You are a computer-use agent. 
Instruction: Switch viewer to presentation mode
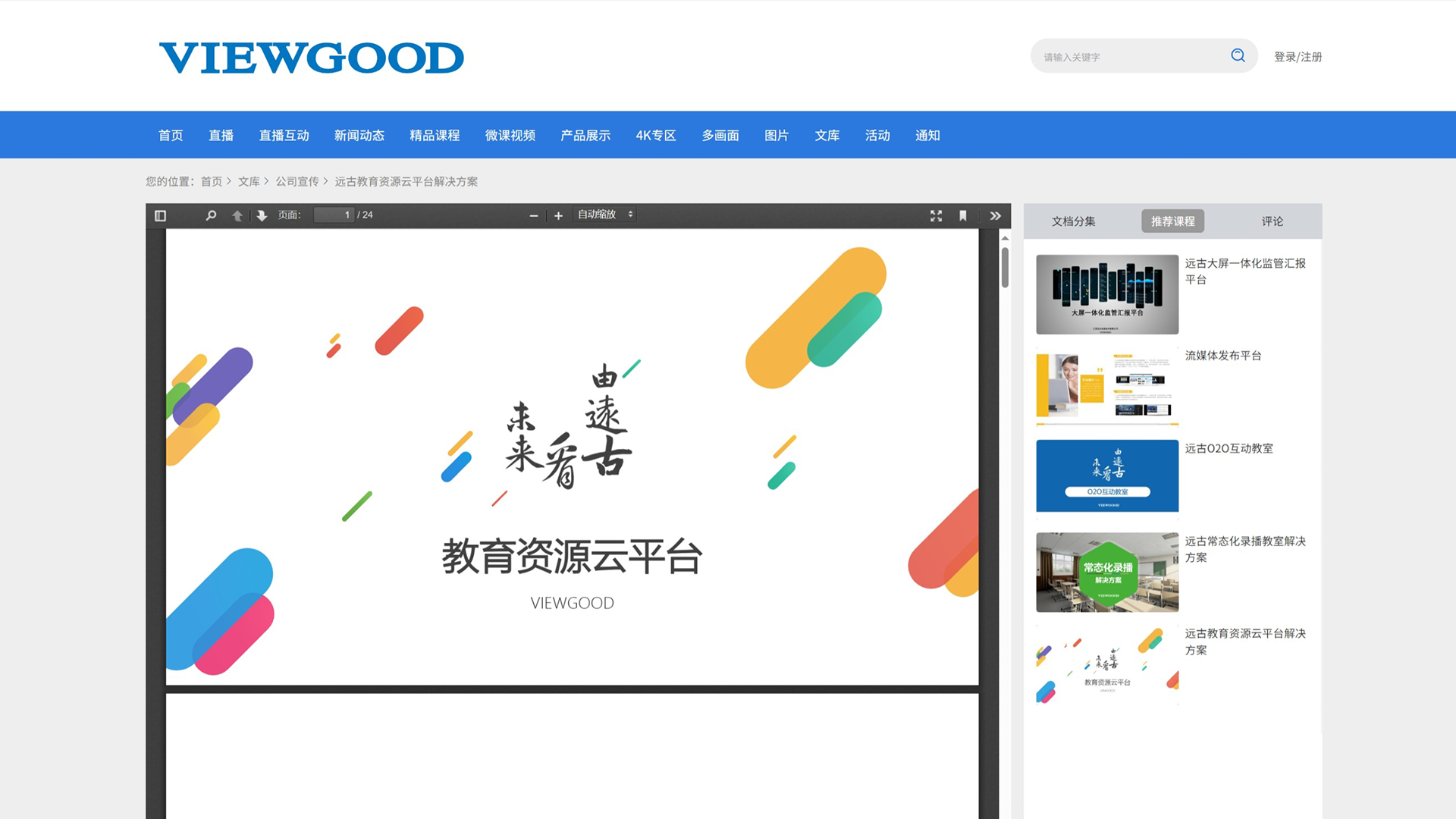936,215
